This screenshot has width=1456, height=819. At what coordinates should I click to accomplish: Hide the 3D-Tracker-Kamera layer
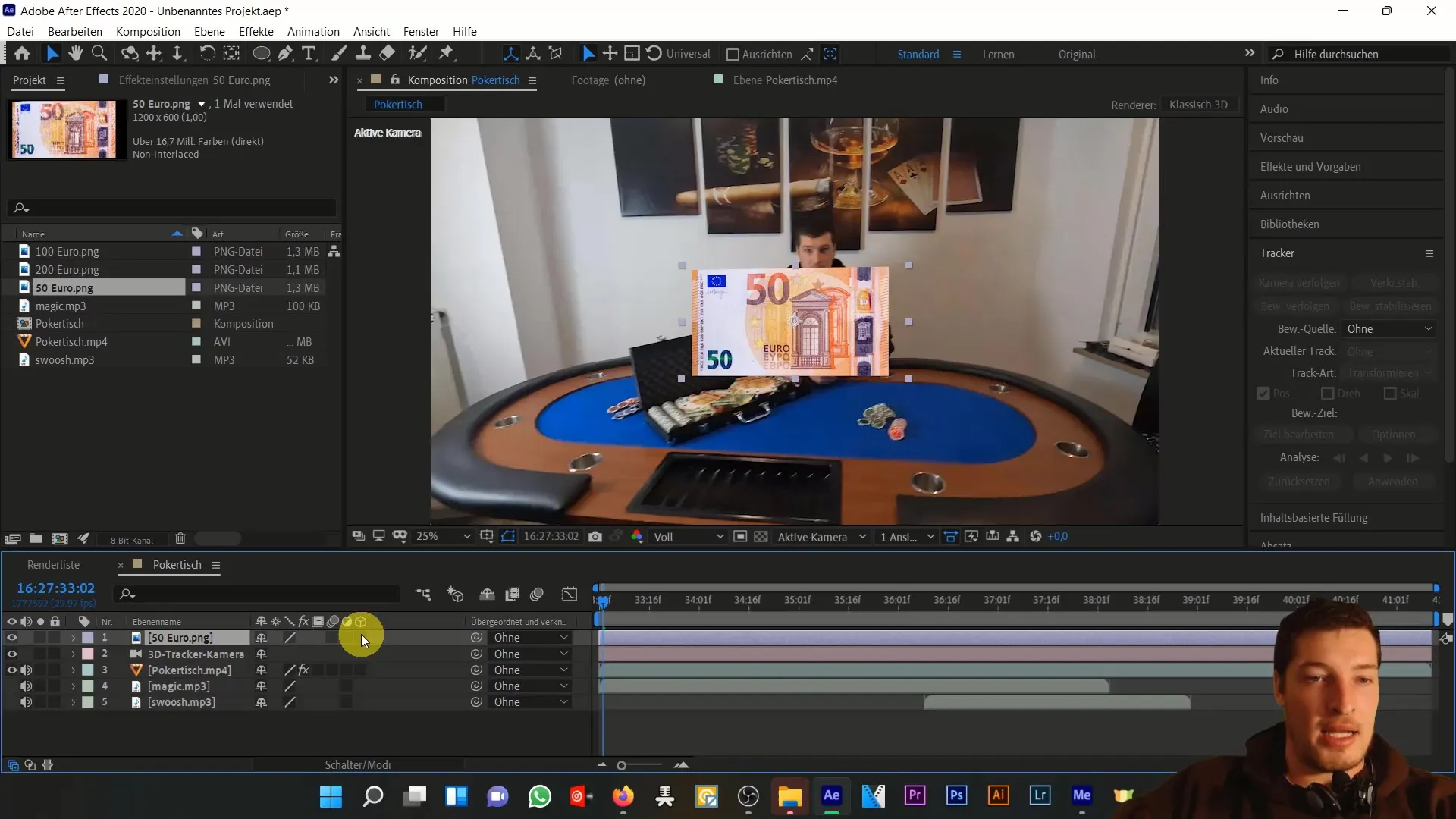(11, 654)
